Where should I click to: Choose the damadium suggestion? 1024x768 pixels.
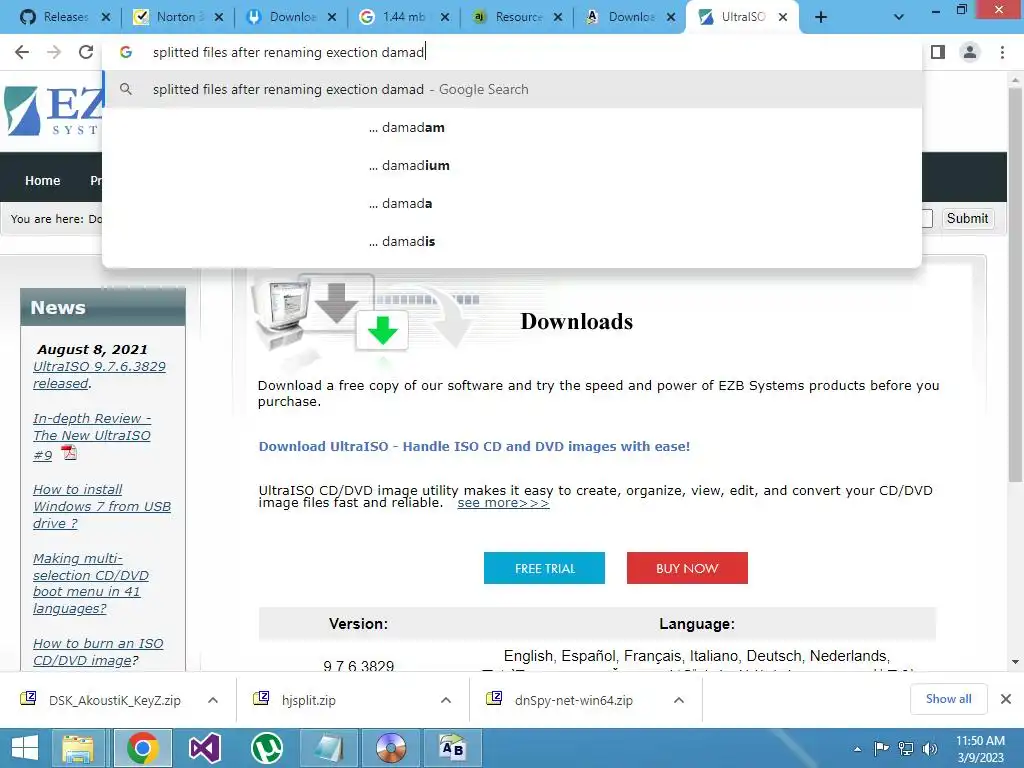tap(512, 165)
